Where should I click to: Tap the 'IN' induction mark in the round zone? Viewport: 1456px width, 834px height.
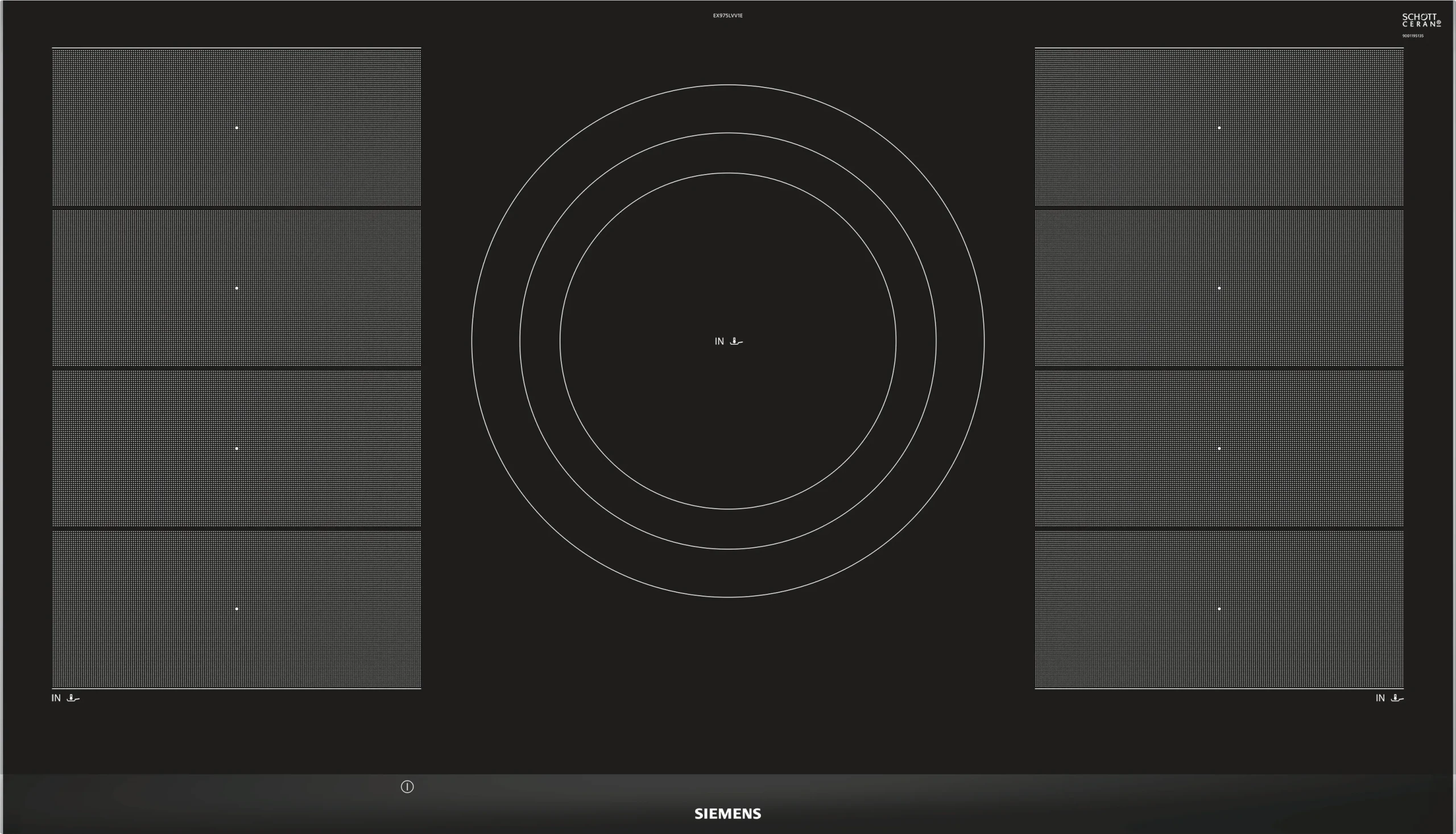pos(719,341)
